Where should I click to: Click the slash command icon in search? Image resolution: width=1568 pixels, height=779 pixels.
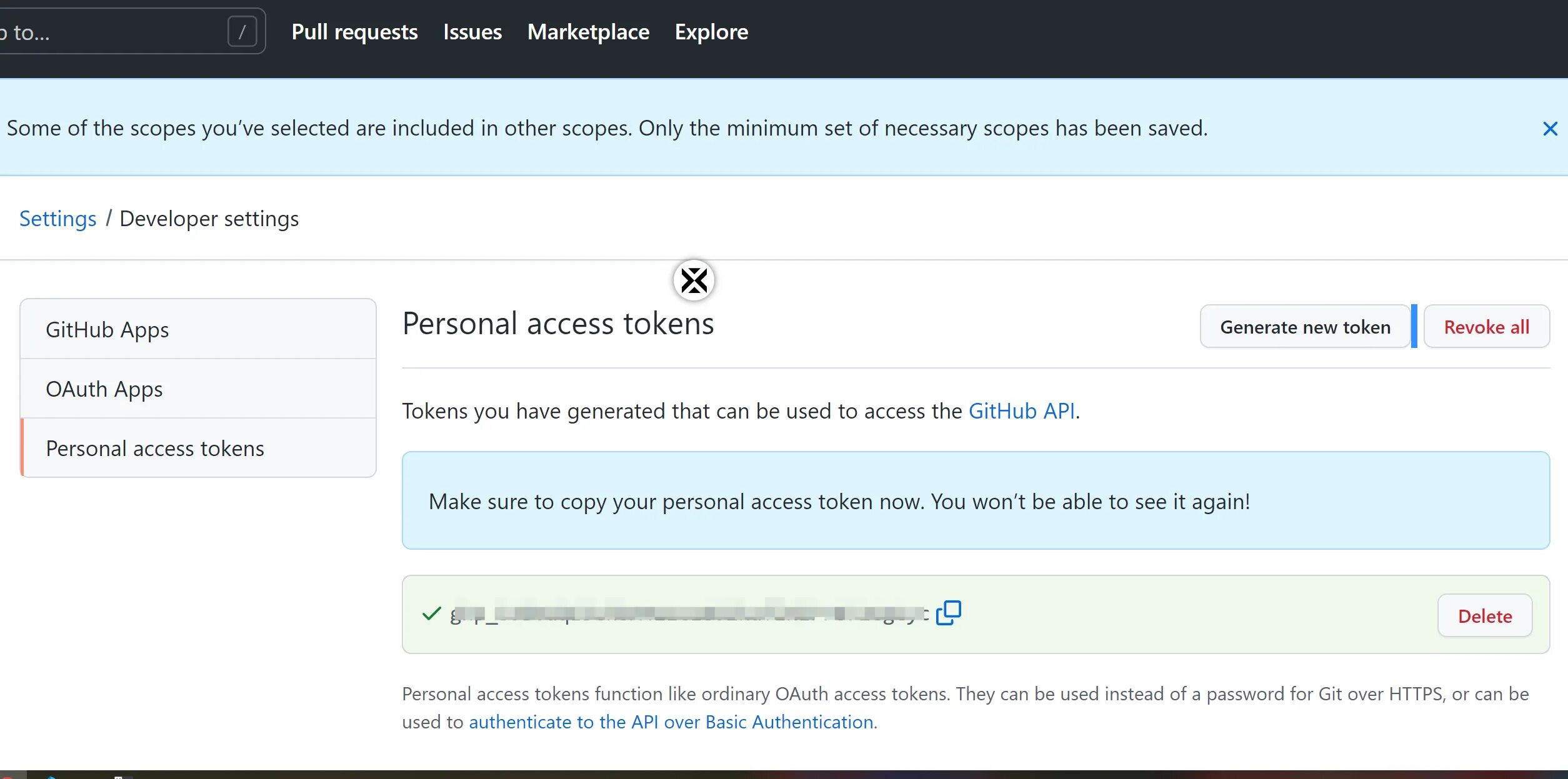(242, 31)
